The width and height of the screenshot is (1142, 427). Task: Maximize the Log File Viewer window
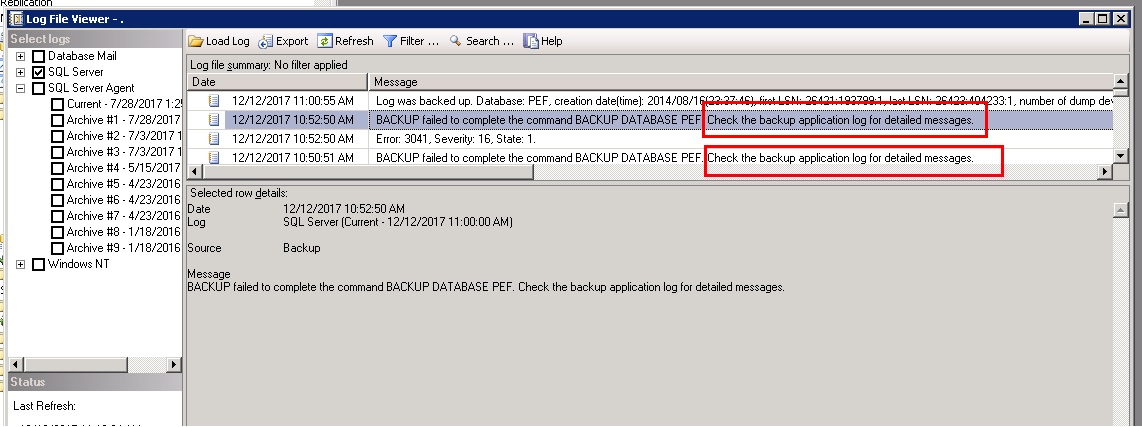[x=1103, y=19]
